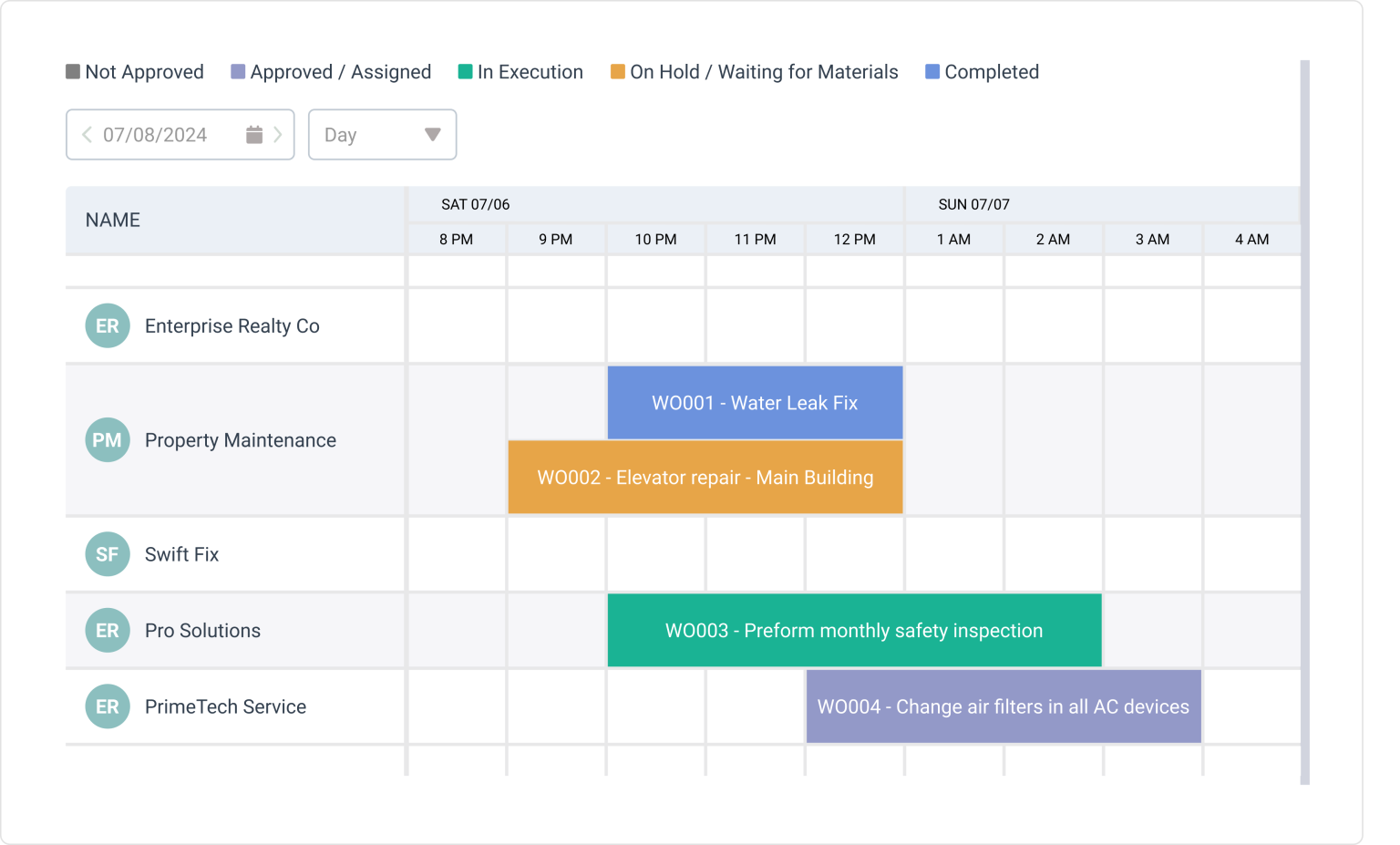Select the PrimeTech Service avatar icon
1400x845 pixels.
click(x=107, y=706)
